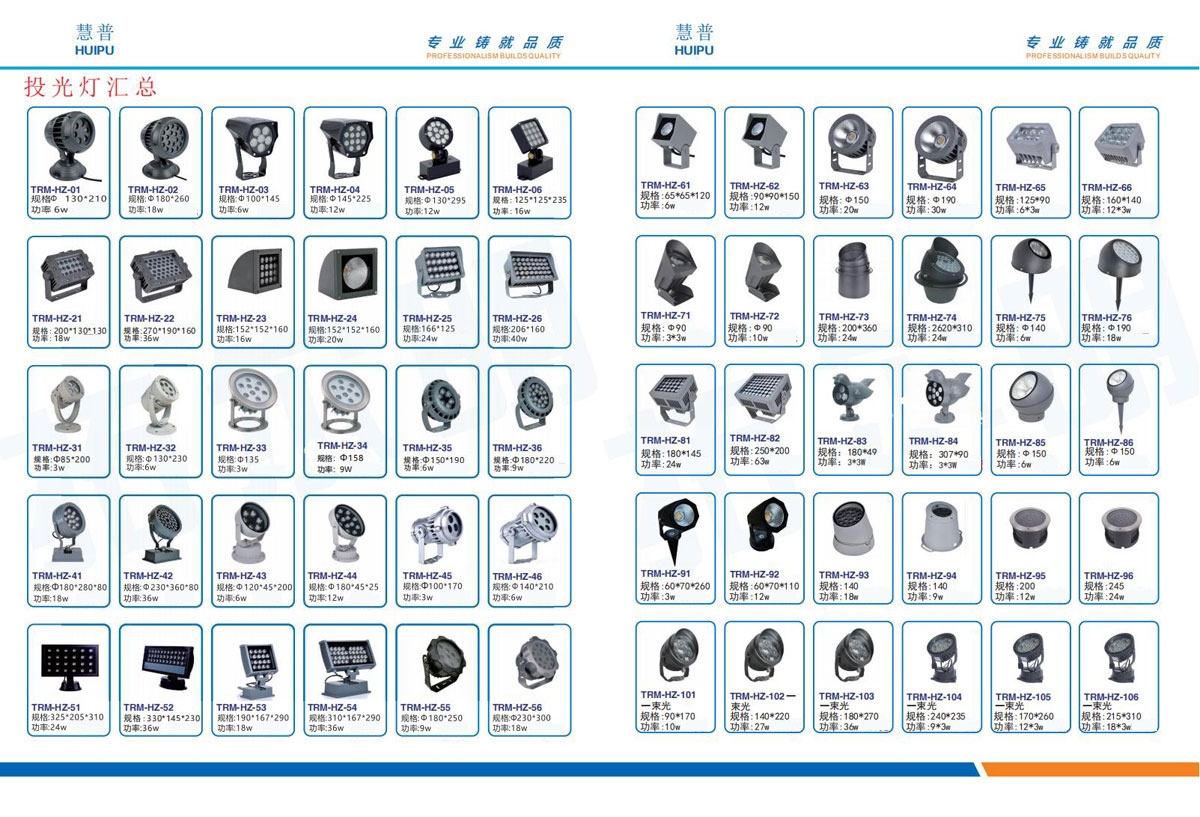This screenshot has height=817, width=1200.
Task: Open the TRM-HZ-76 18w spike lamp
Action: (1119, 273)
